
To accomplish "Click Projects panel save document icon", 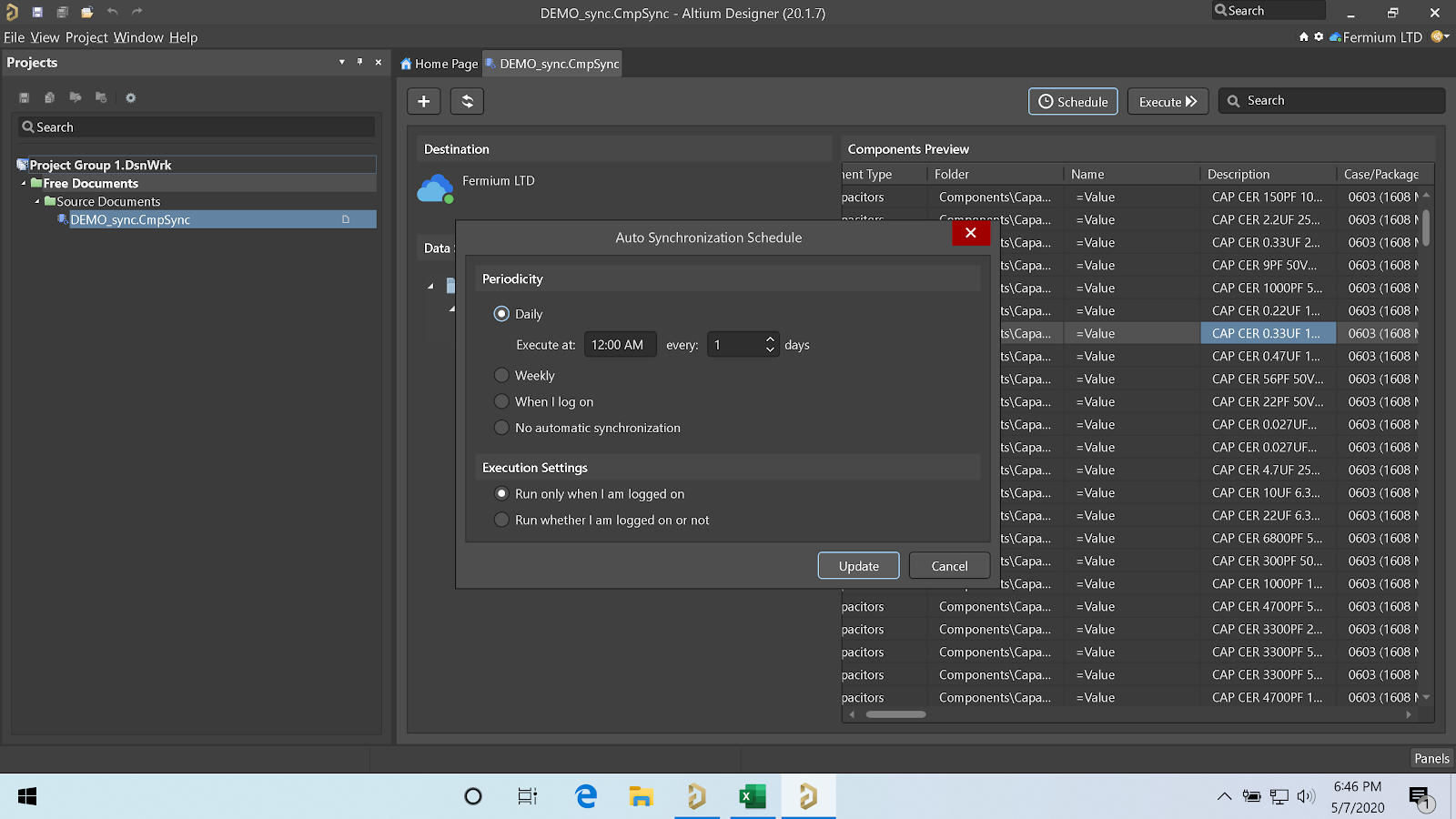I will tap(25, 97).
